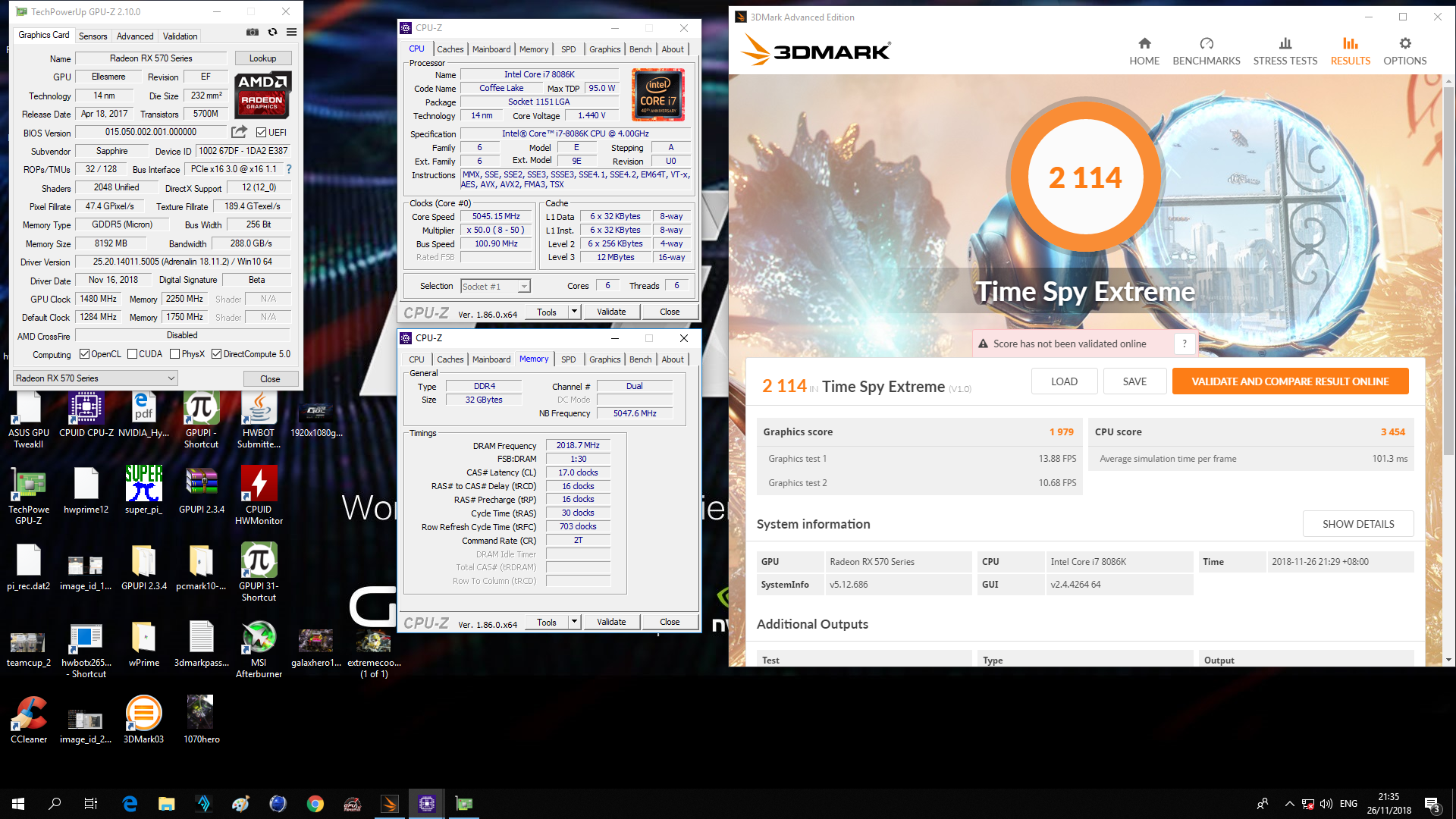Click the Windows Start button
1456x819 pixels.
[x=18, y=804]
